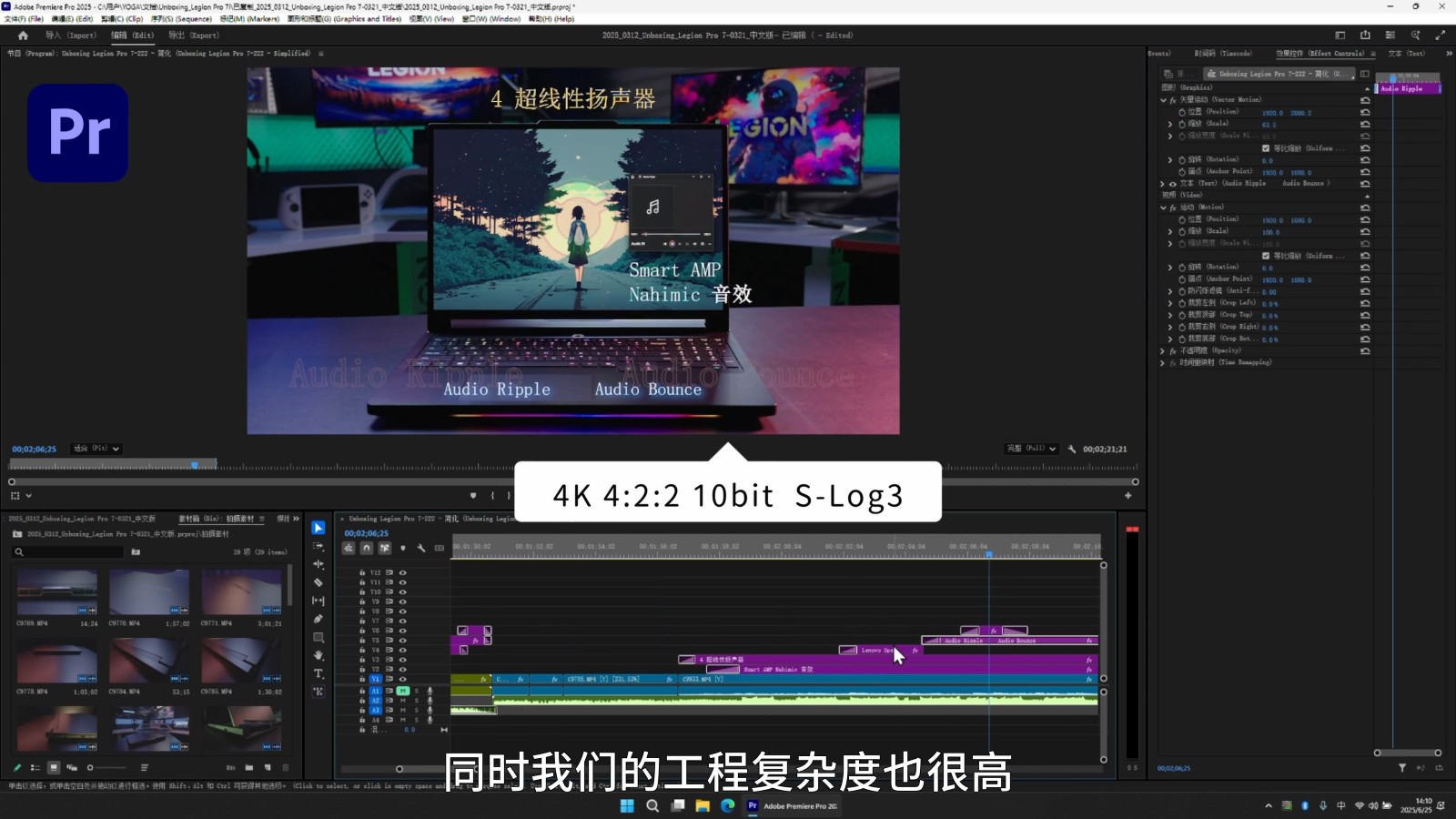
Task: Toggle lock on track V3
Action: click(362, 660)
